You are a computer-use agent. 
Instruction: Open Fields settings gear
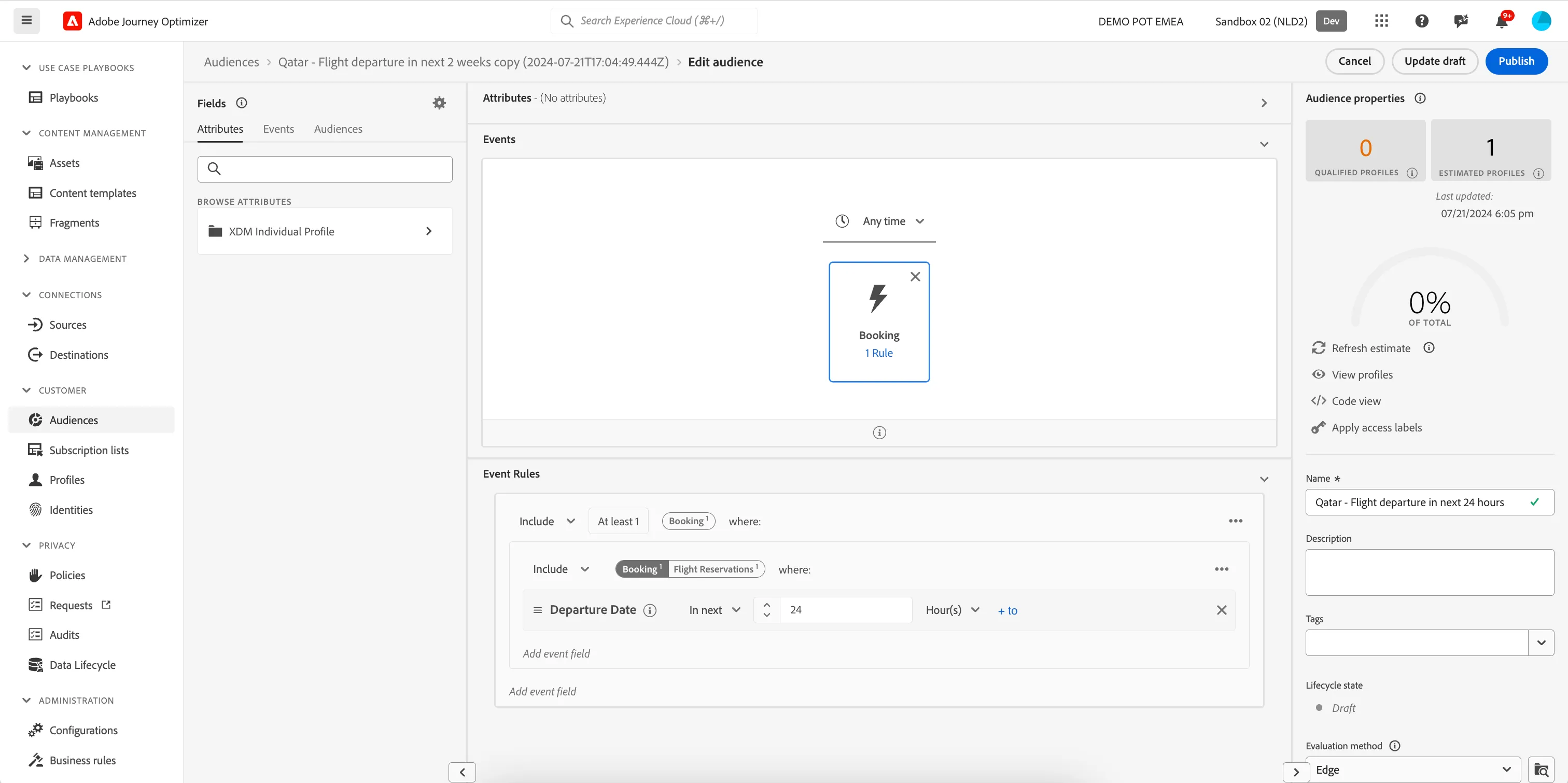click(439, 103)
